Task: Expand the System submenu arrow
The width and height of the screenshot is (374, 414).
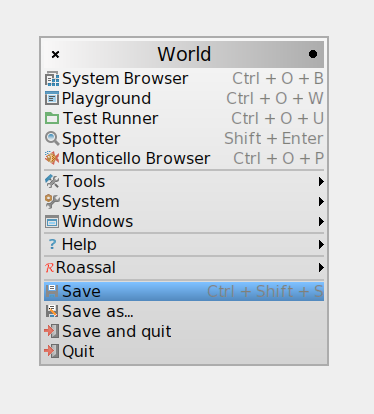Action: tap(321, 202)
